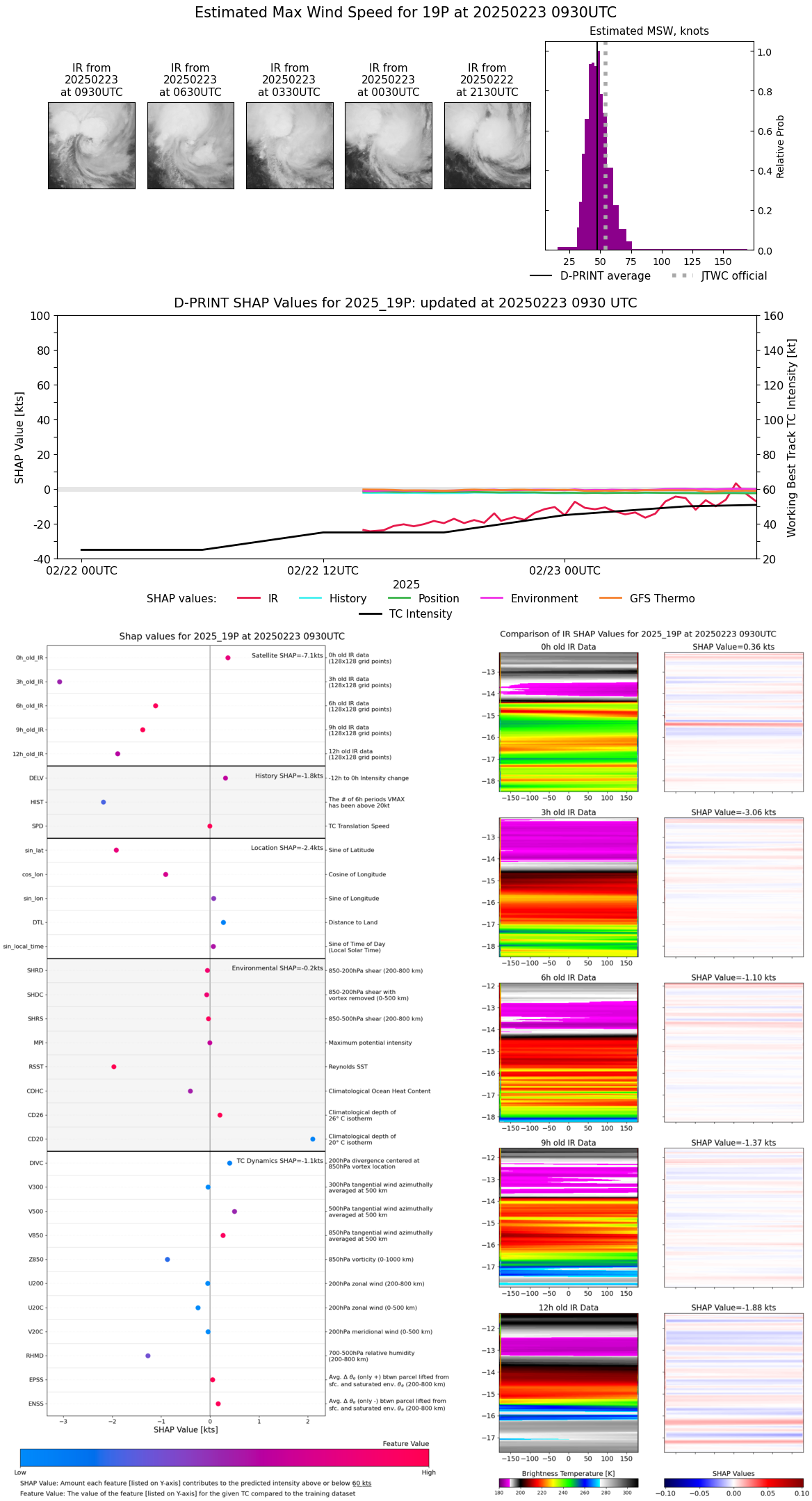Image resolution: width=812 pixels, height=1501 pixels.
Task: Select the HIST blue data point
Action: (x=104, y=802)
